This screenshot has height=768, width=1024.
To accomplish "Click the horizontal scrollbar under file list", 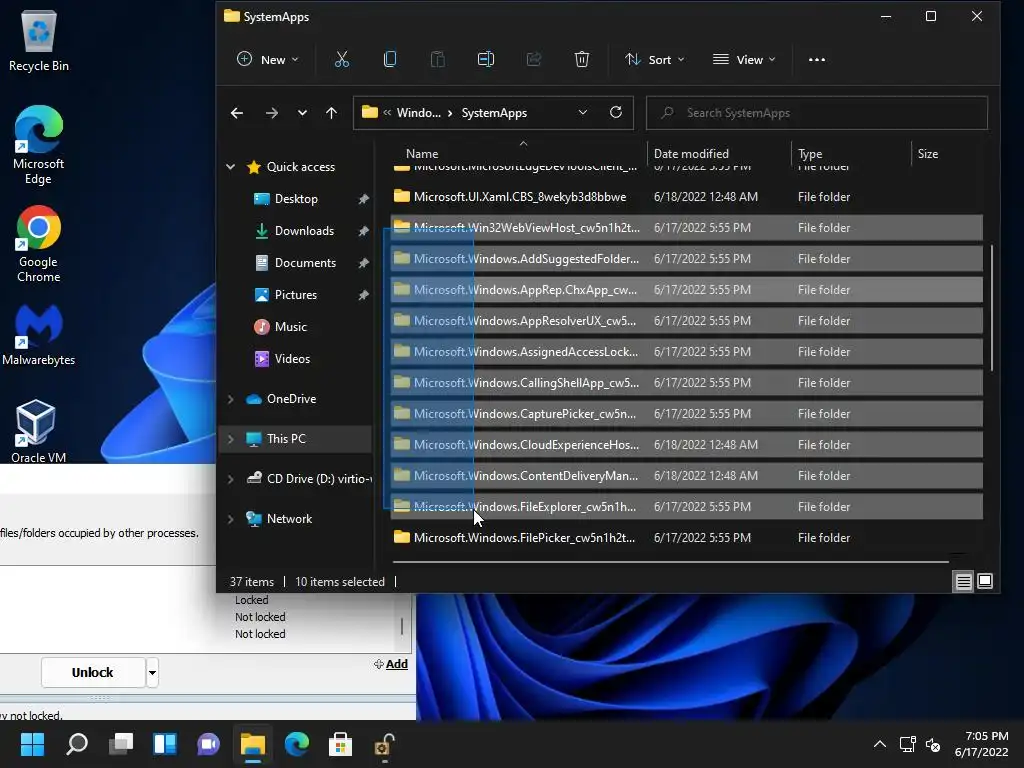I will [x=670, y=561].
